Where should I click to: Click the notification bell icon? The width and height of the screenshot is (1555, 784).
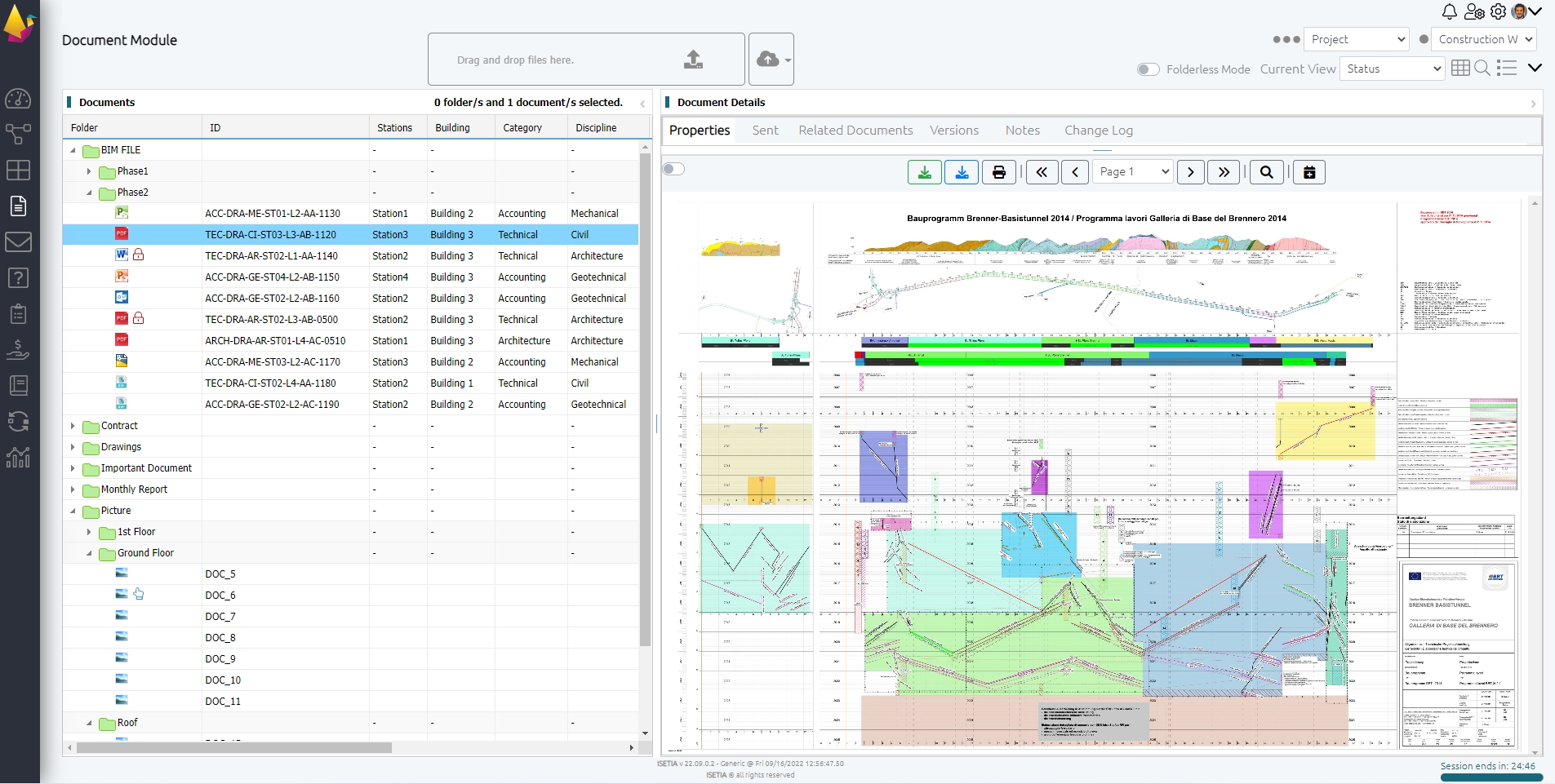coord(1449,11)
